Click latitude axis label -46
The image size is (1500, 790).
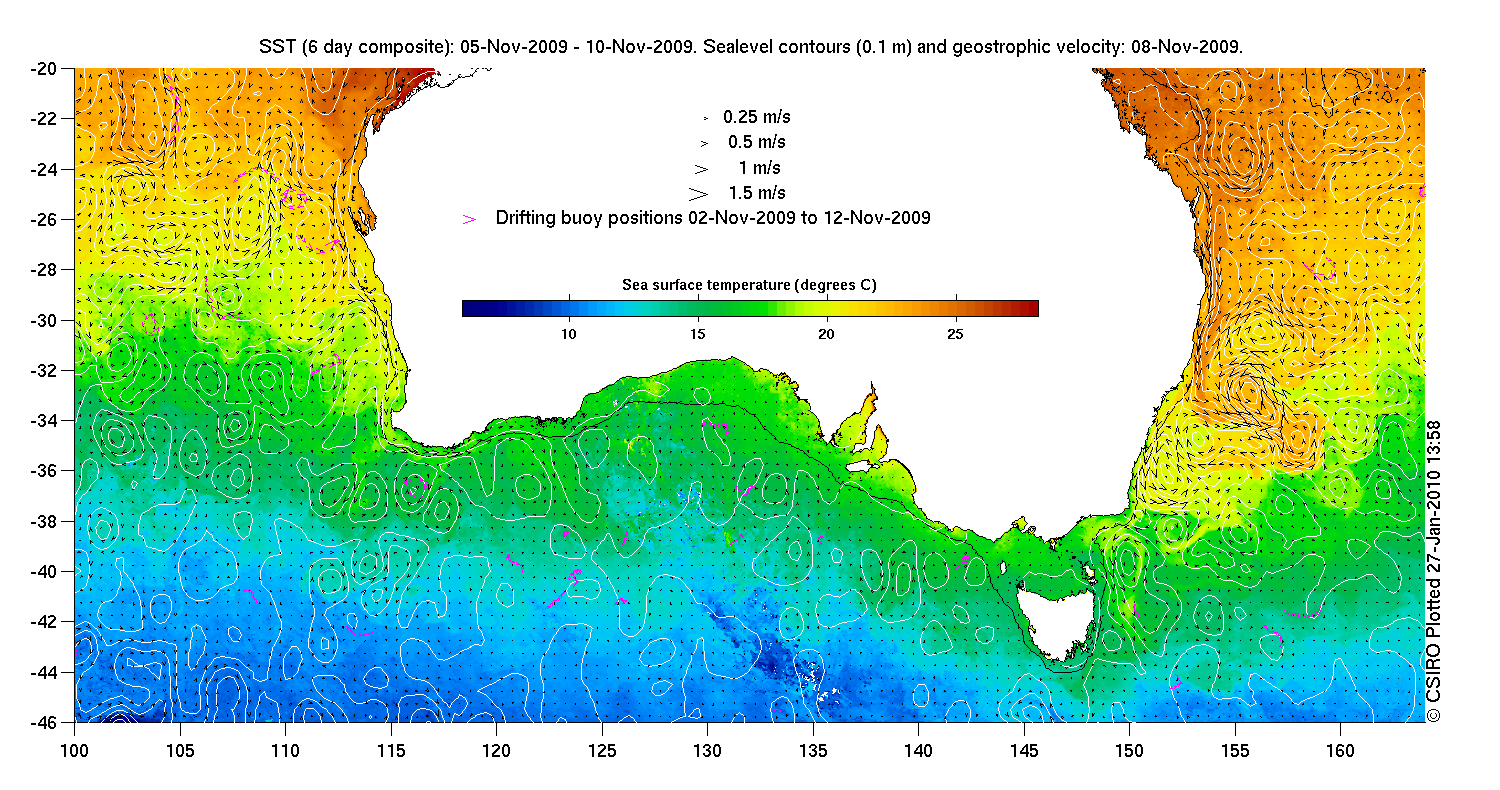[x=43, y=722]
